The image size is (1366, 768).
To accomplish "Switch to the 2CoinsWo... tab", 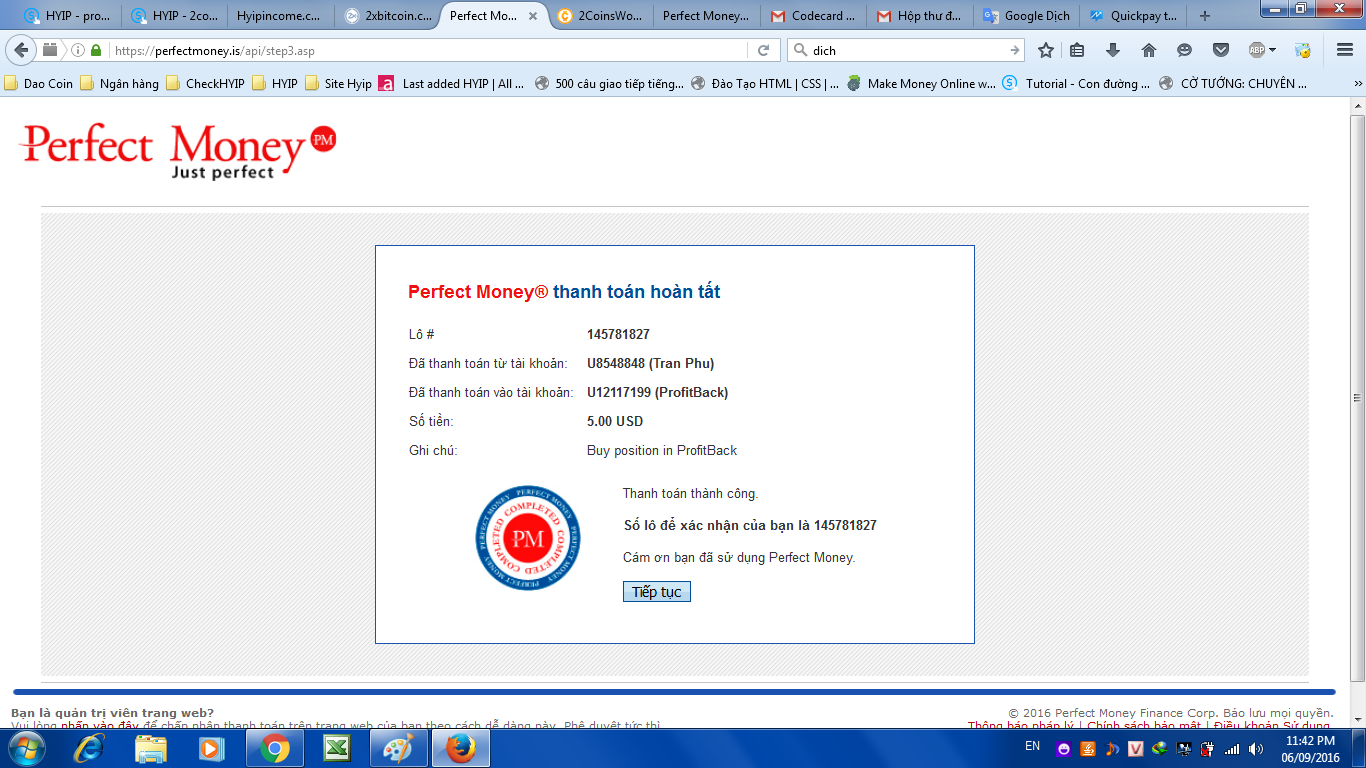I will (600, 16).
